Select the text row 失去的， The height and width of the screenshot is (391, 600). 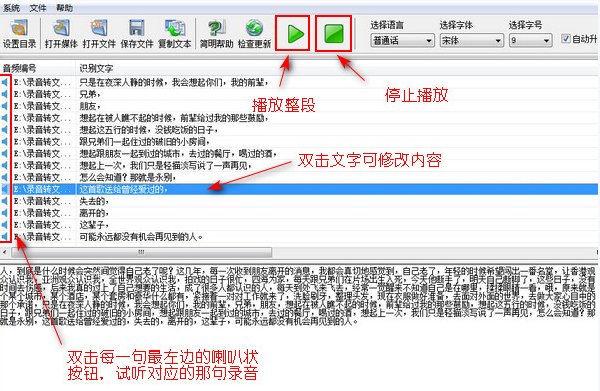click(94, 201)
